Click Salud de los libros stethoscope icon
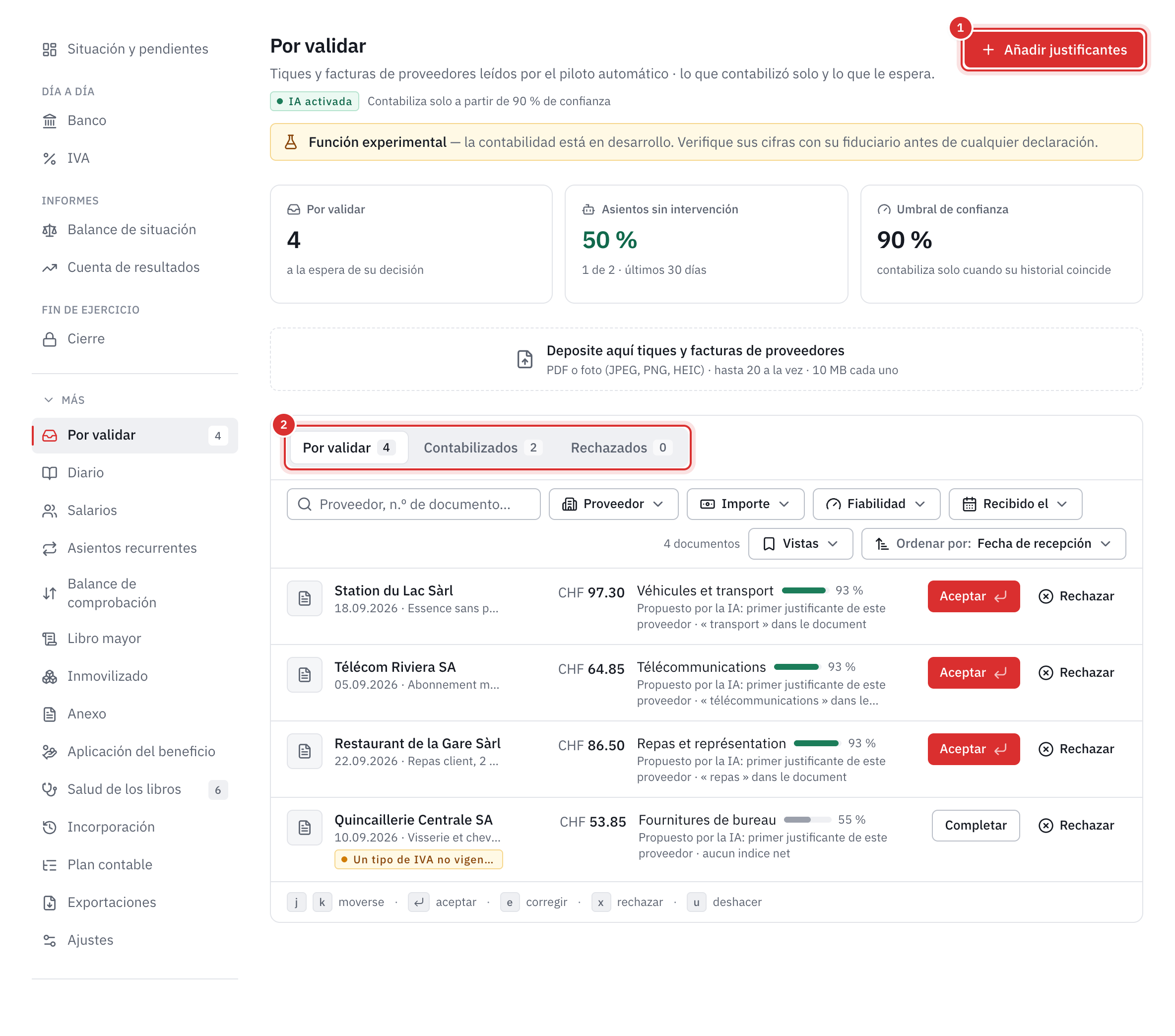 [50, 789]
